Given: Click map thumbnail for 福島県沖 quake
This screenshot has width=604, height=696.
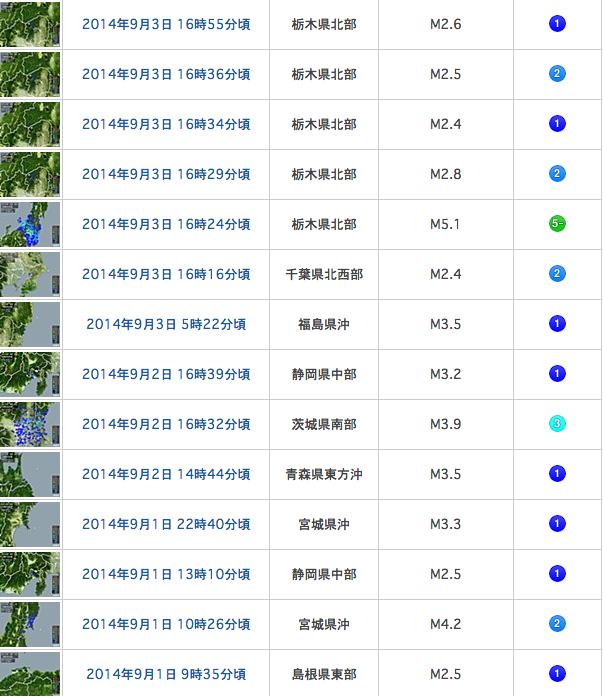Looking at the screenshot, I should 30,324.
